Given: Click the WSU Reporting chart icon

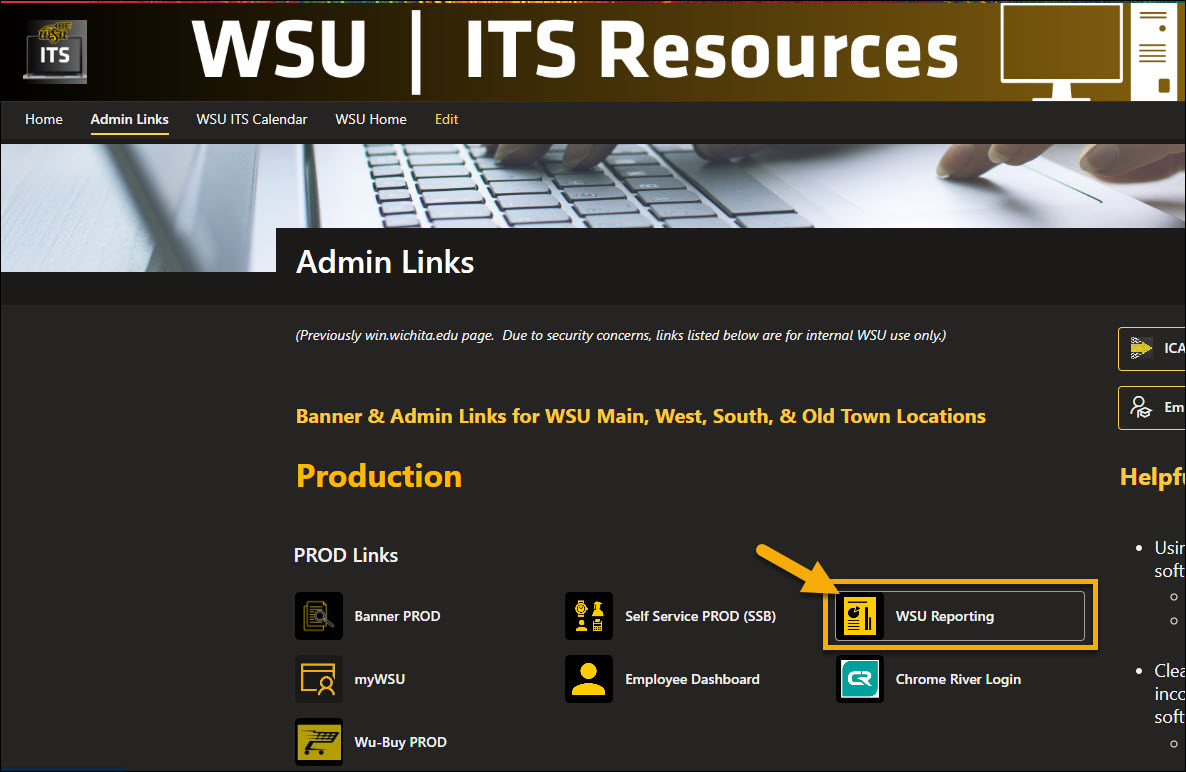Looking at the screenshot, I should (858, 616).
